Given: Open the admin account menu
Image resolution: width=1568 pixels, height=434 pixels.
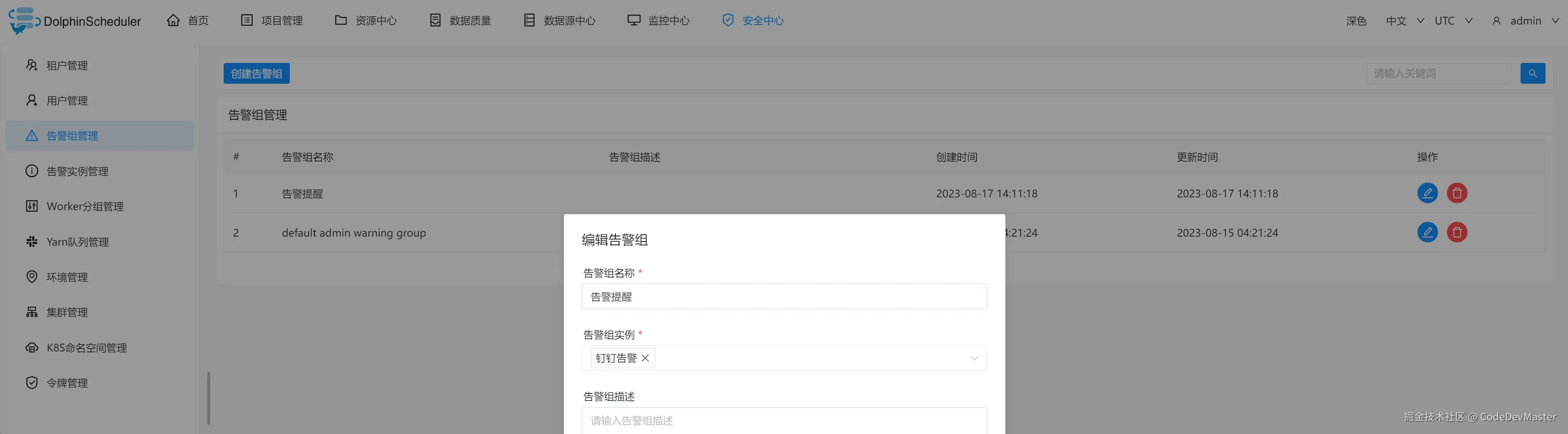Looking at the screenshot, I should coord(1525,20).
